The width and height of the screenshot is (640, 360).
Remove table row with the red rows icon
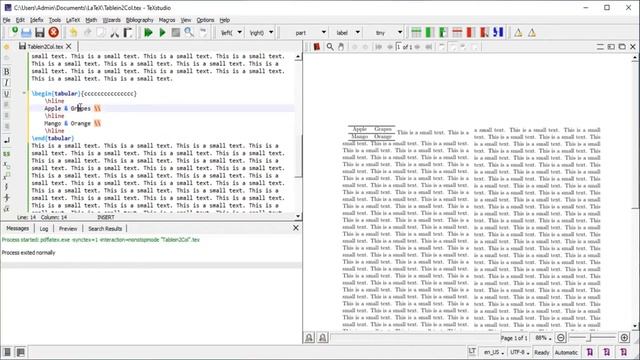point(457,32)
